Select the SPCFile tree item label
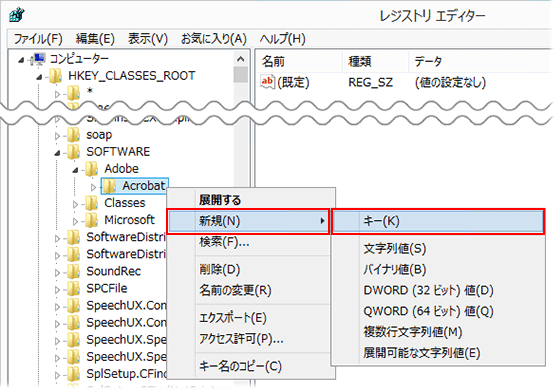The image size is (556, 390). click(x=107, y=289)
